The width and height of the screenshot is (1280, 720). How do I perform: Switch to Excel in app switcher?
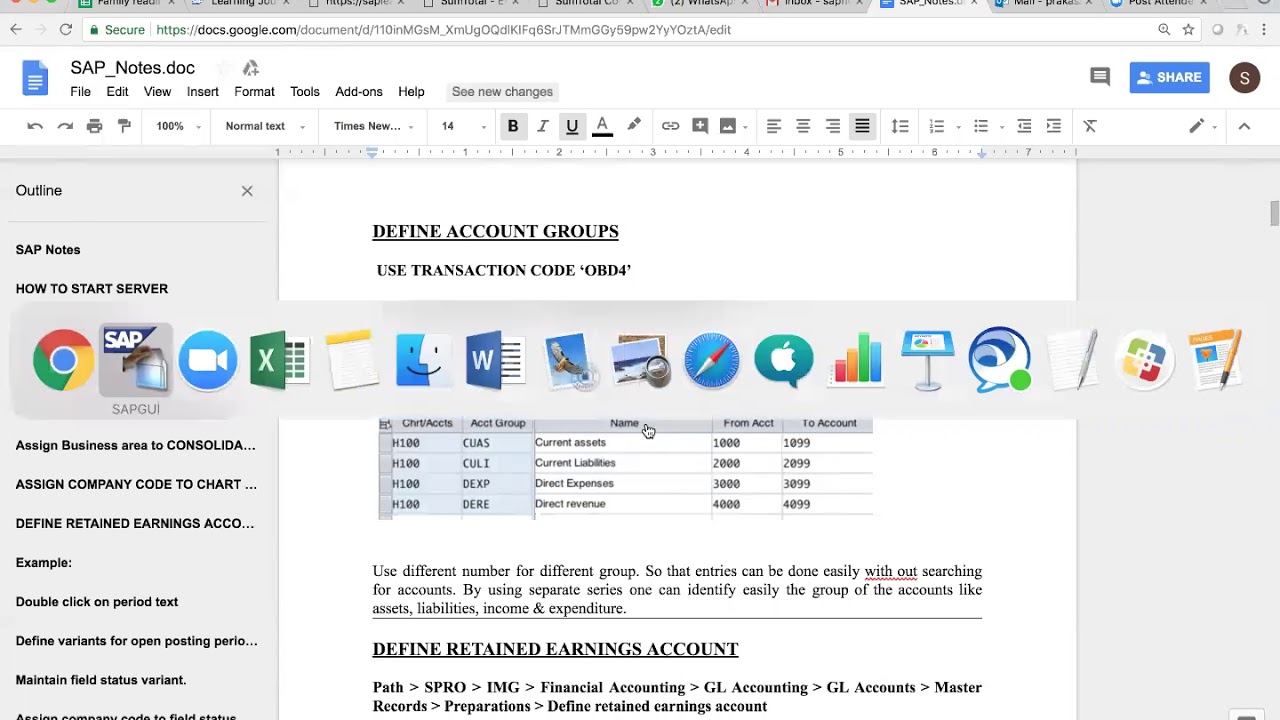[280, 359]
